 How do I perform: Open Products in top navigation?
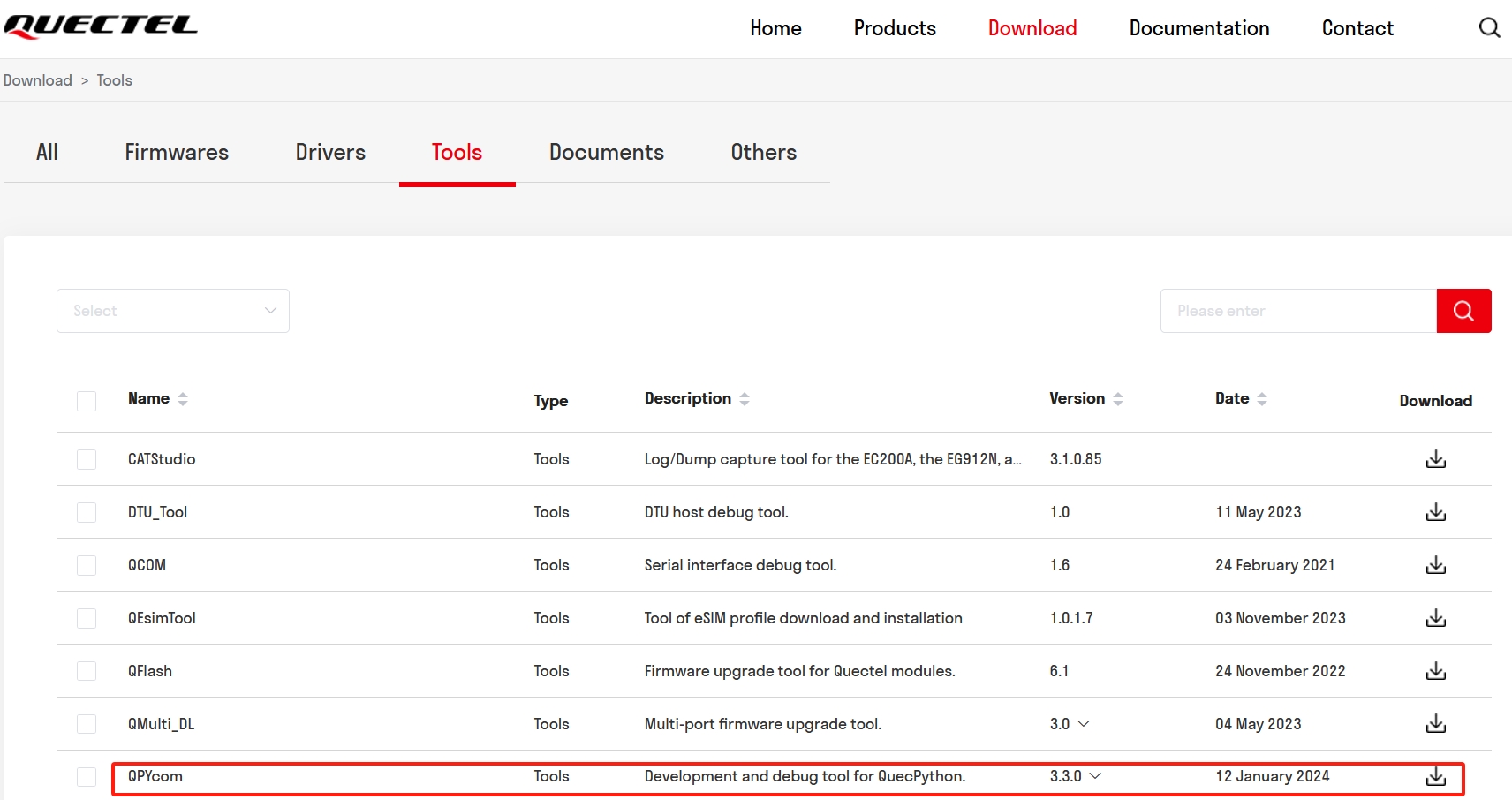(895, 28)
